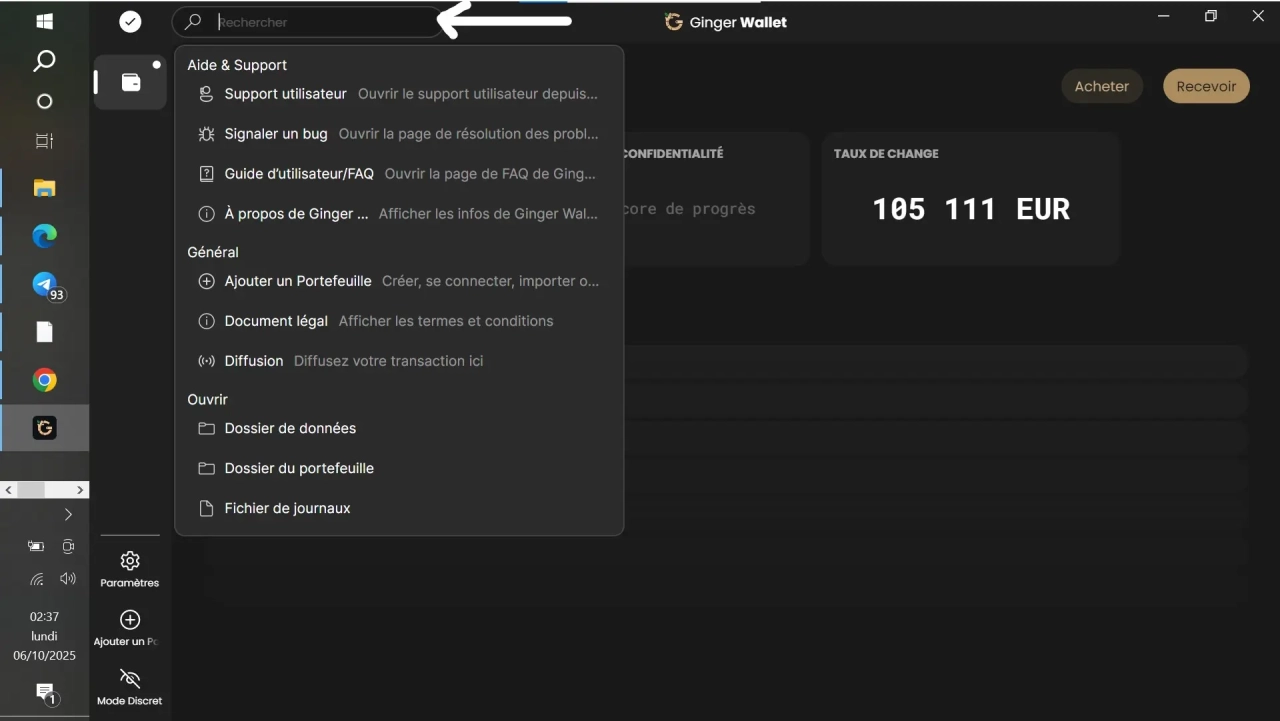
Task: Click the Rechercher search field
Action: (308, 21)
